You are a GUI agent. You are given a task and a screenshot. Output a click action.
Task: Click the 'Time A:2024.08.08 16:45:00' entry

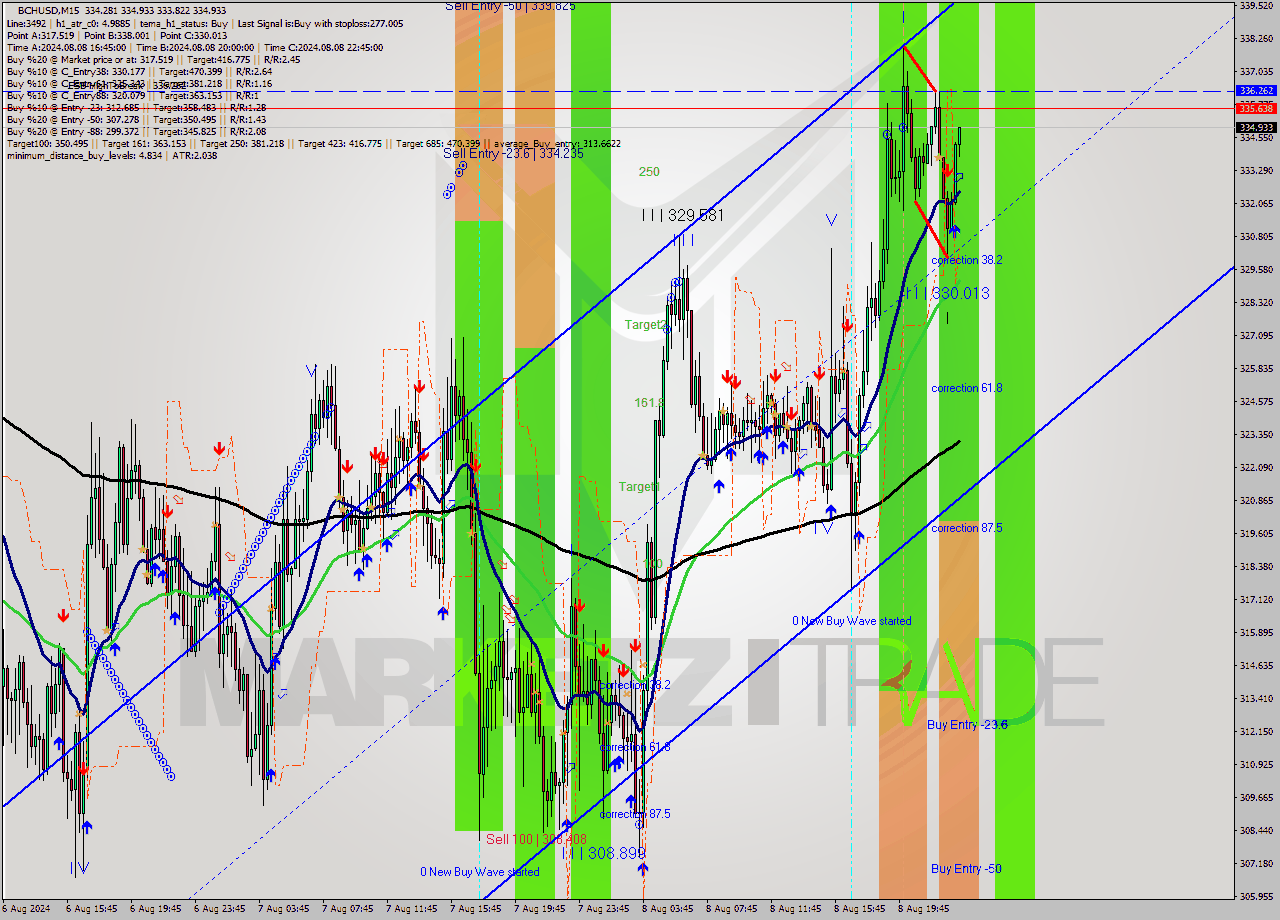66,47
